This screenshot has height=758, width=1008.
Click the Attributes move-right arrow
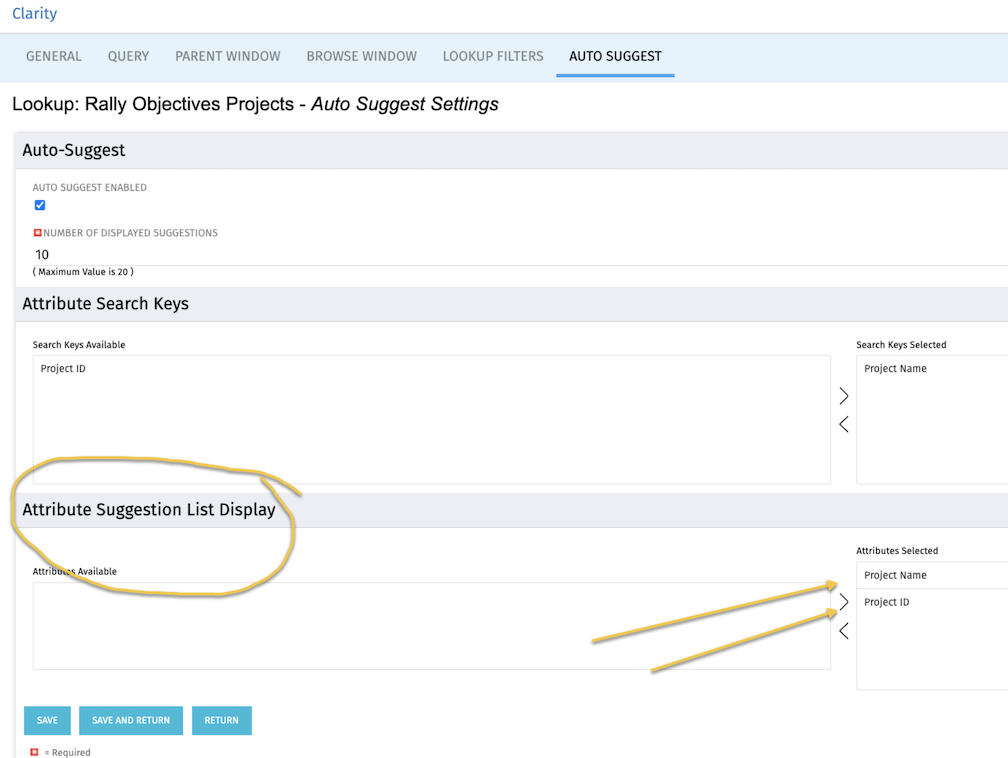(x=844, y=602)
